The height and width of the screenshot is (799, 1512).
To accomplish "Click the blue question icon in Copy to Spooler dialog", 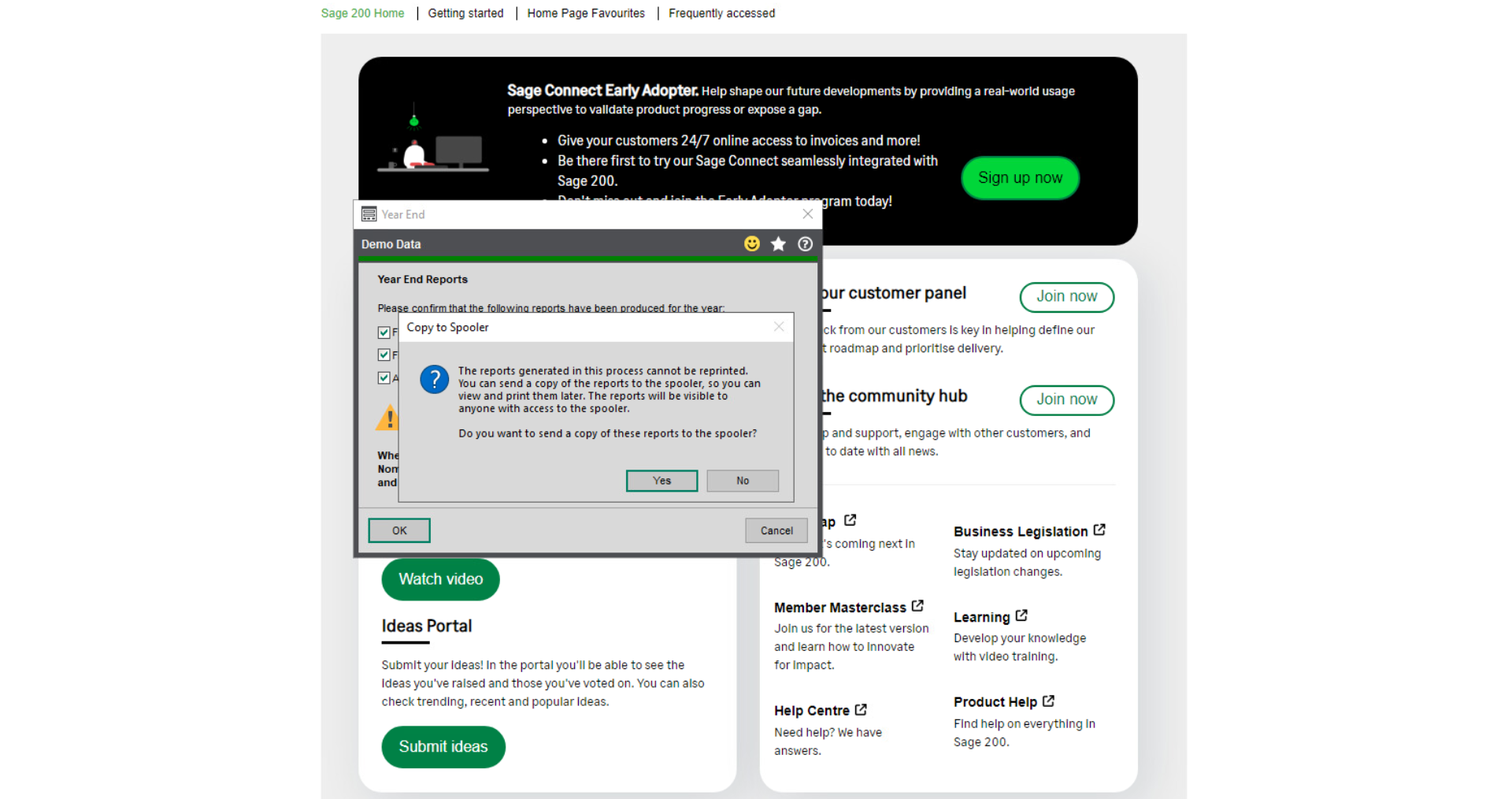I will point(434,379).
